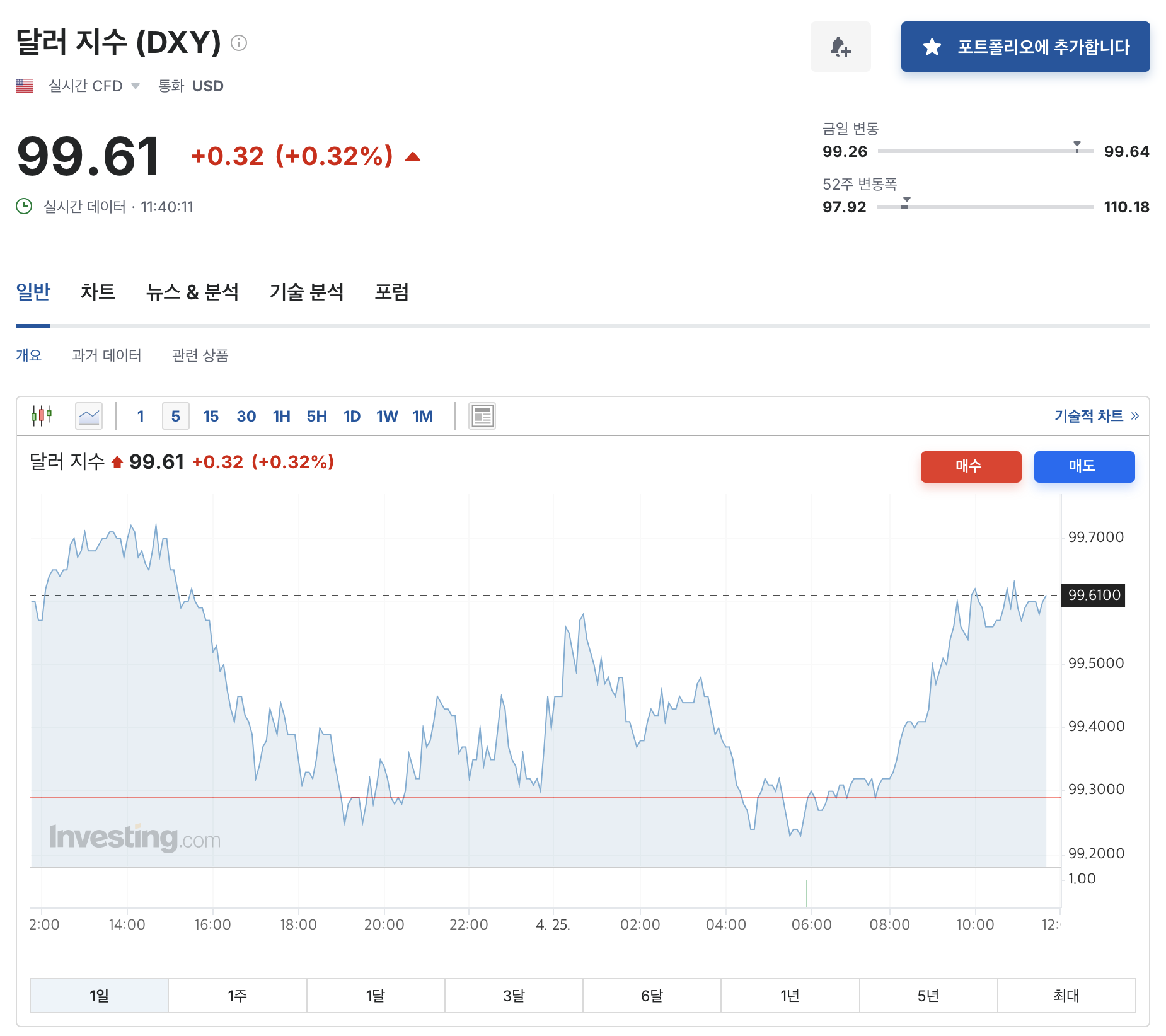Switch to candlestick chart icon
Viewport: 1166px width, 1036px height.
(42, 416)
